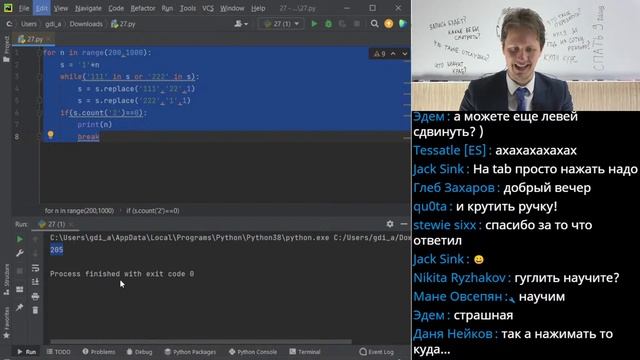640x360 pixels.
Task: Open the Window menu
Action: click(232, 8)
